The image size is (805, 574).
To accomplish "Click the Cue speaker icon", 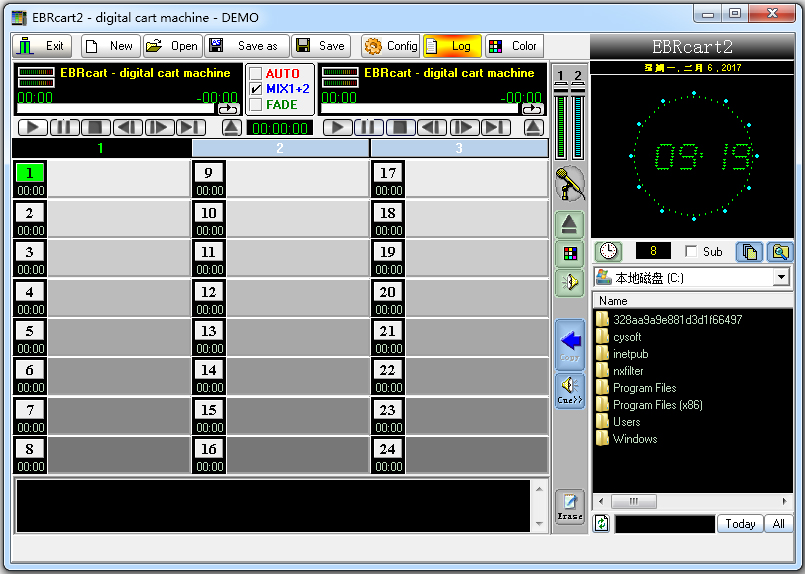I will (569, 390).
